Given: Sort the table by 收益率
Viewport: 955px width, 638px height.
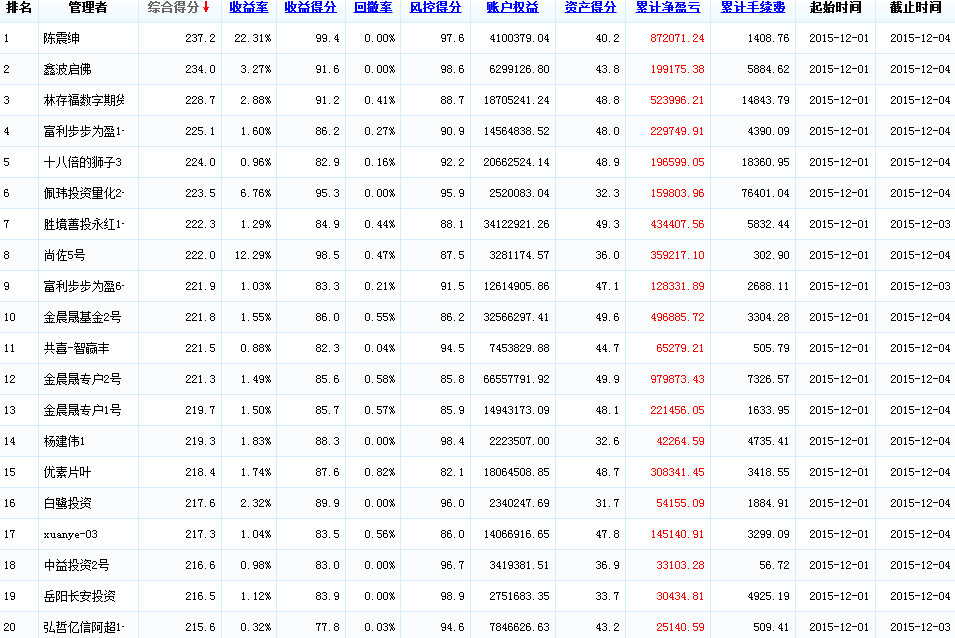Looking at the screenshot, I should click(248, 7).
